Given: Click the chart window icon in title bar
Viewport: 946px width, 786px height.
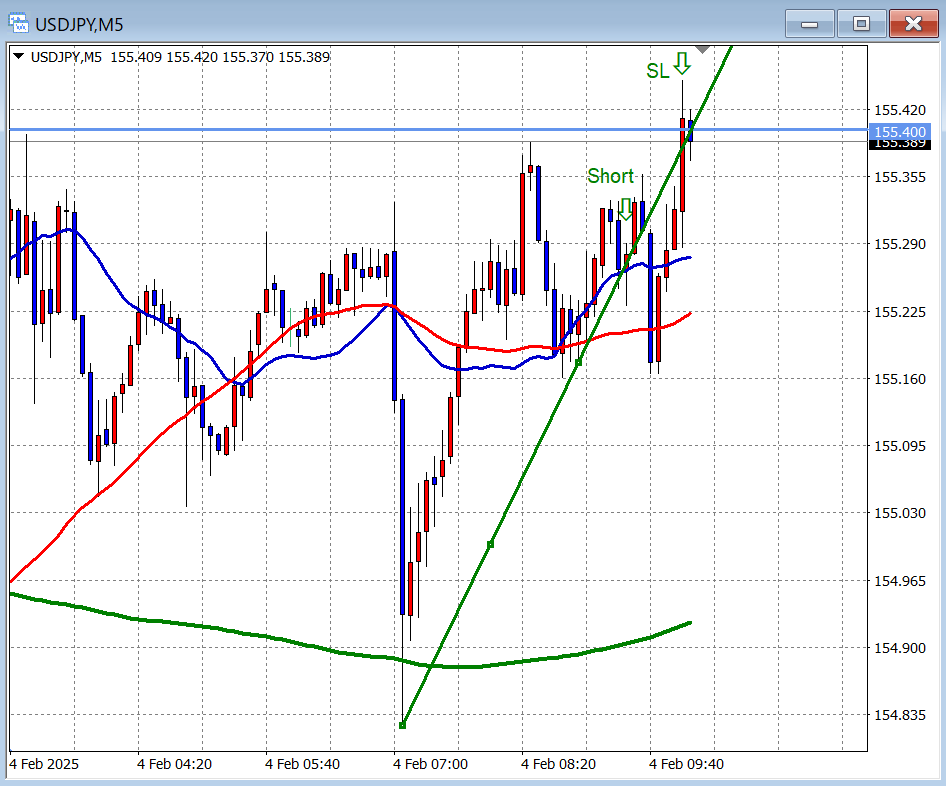Looking at the screenshot, I should (x=19, y=23).
